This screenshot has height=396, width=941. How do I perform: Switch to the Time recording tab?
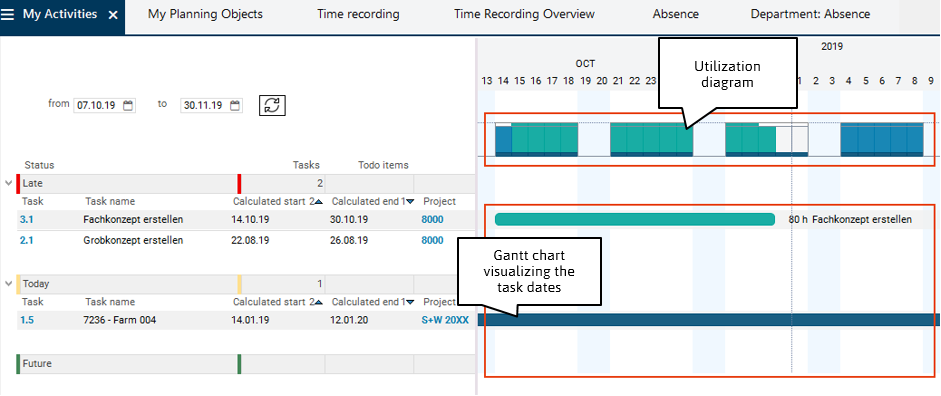tap(358, 14)
